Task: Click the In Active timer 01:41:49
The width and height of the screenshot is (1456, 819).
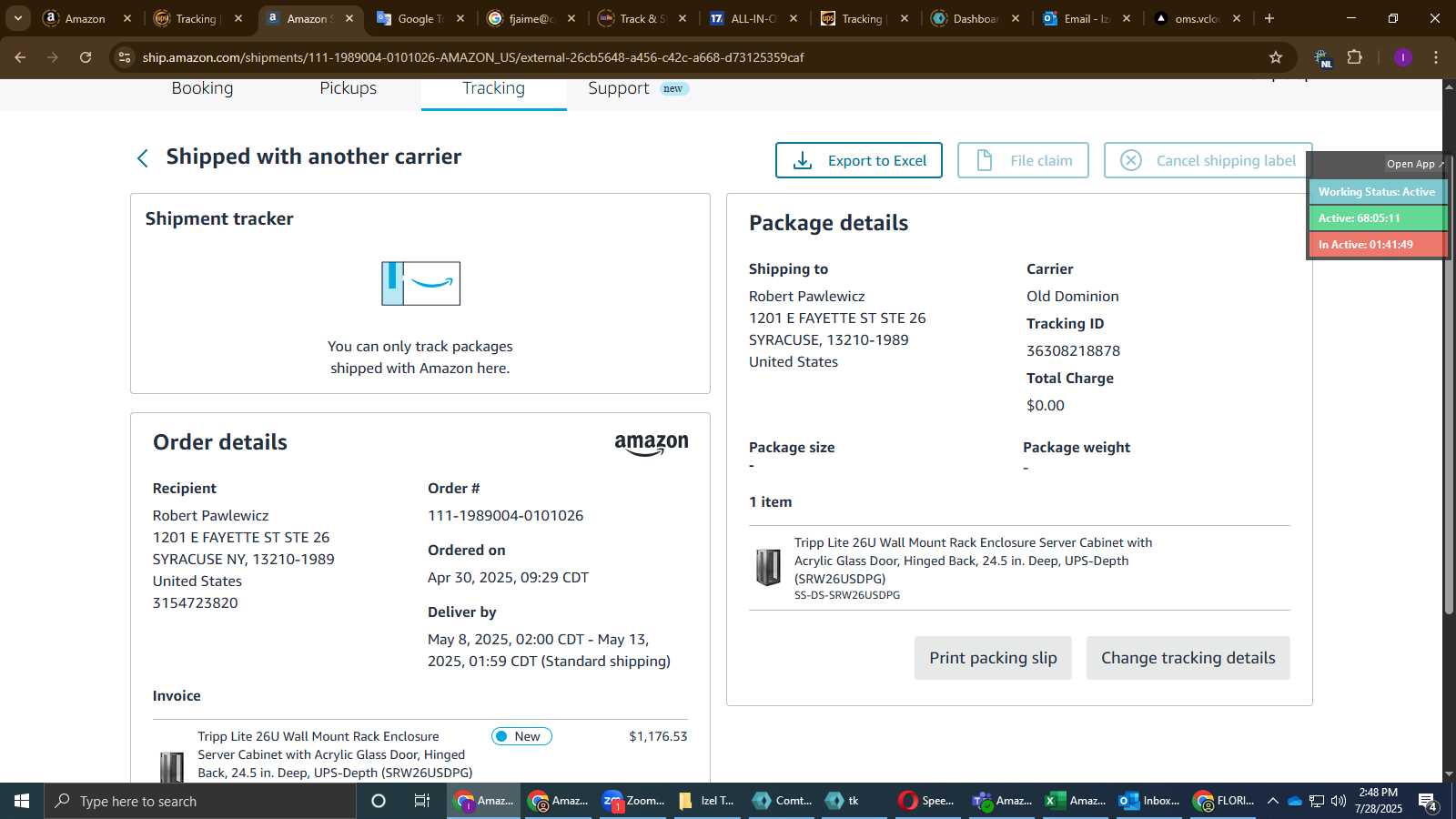Action: click(x=1377, y=245)
